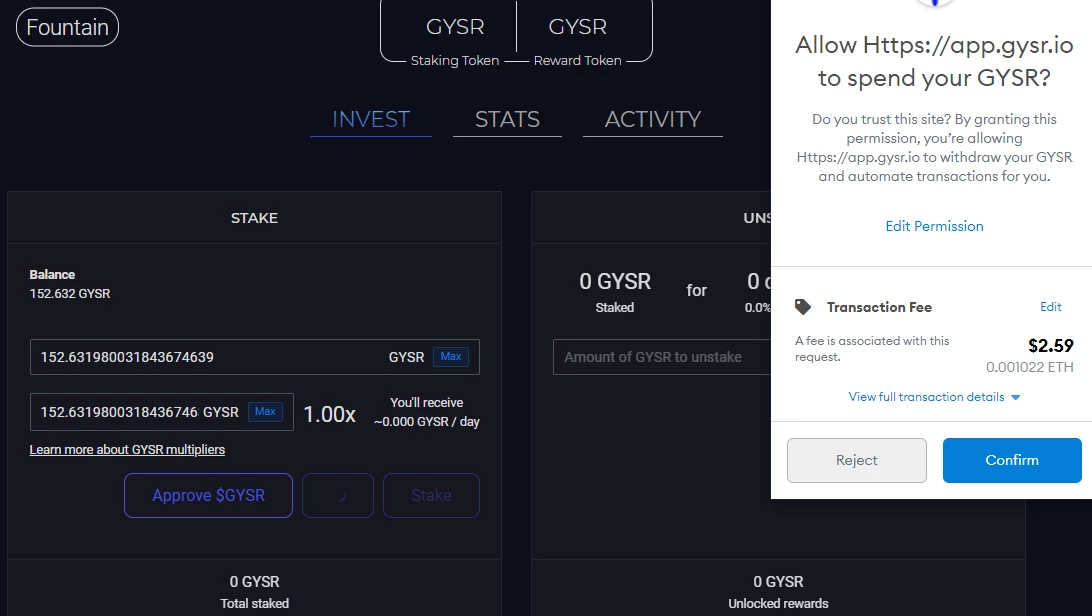Switch to the ACTIVITY tab
Viewport: 1092px width, 616px height.
(653, 120)
